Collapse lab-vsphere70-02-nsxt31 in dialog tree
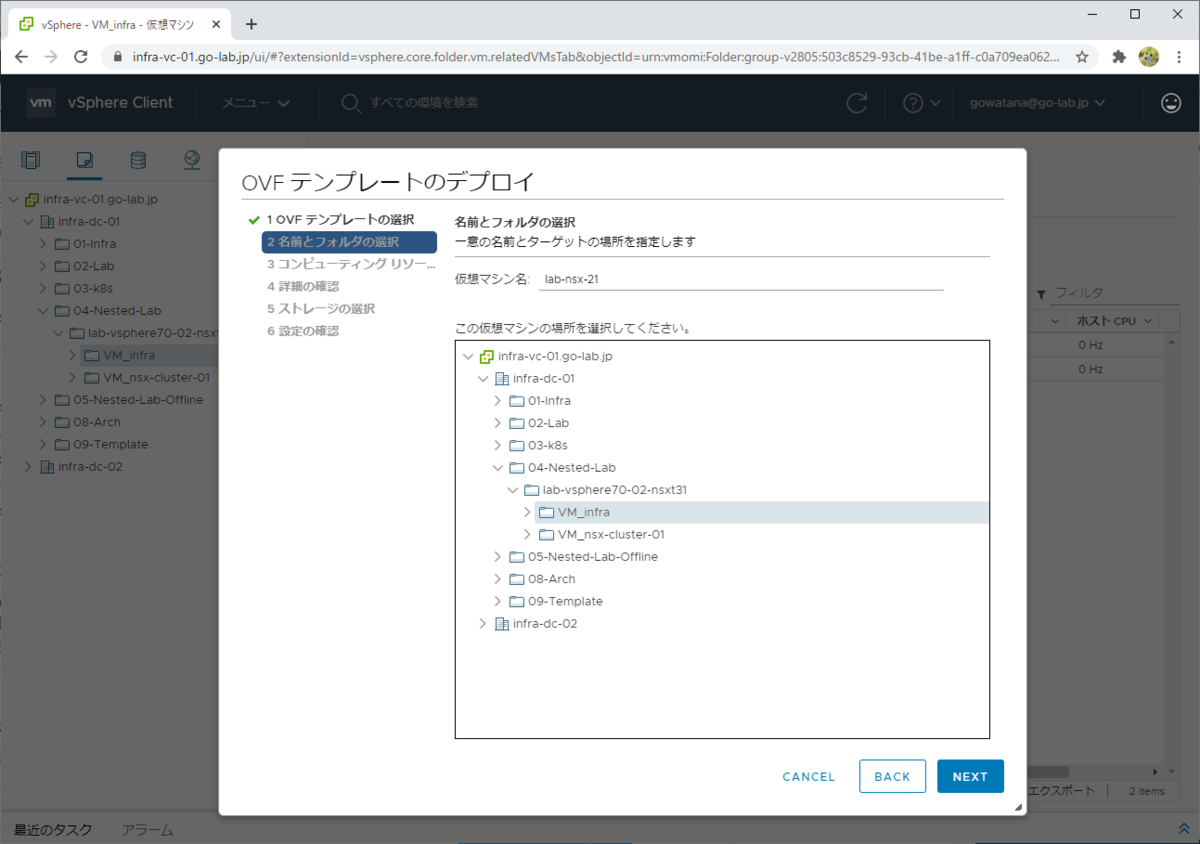 click(513, 490)
